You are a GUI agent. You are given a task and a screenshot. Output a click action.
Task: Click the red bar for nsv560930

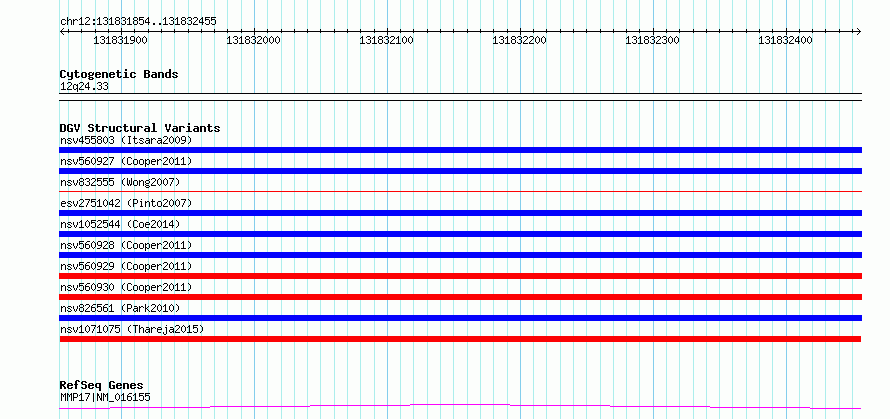(460, 297)
